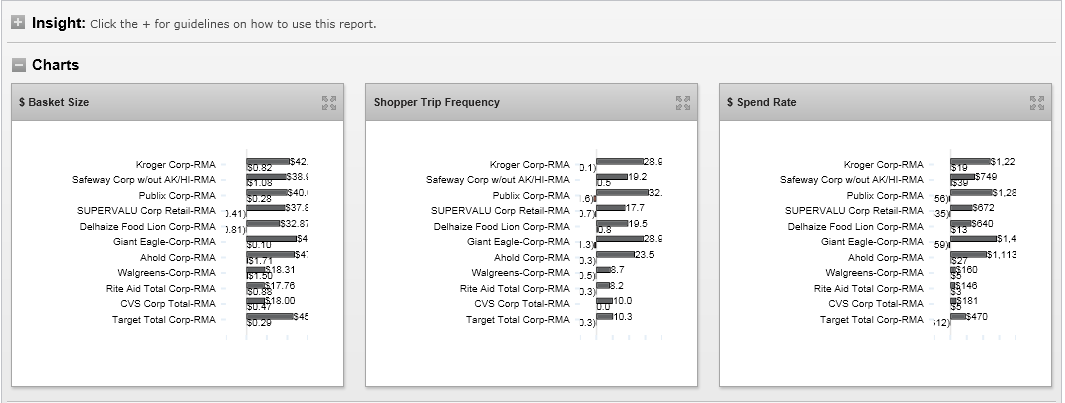1065x403 pixels.
Task: Expand the Insight section with the plus icon
Action: [x=18, y=23]
